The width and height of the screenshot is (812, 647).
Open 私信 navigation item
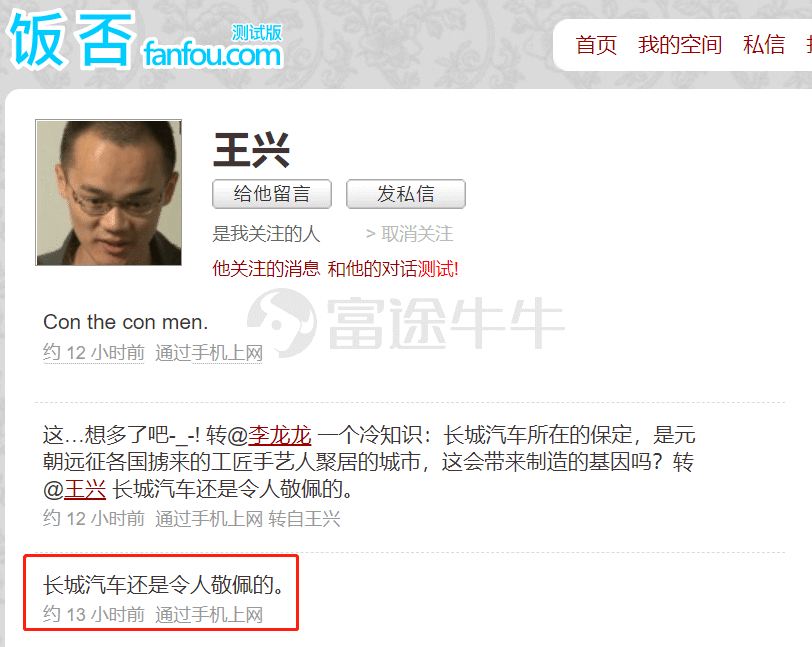click(764, 45)
